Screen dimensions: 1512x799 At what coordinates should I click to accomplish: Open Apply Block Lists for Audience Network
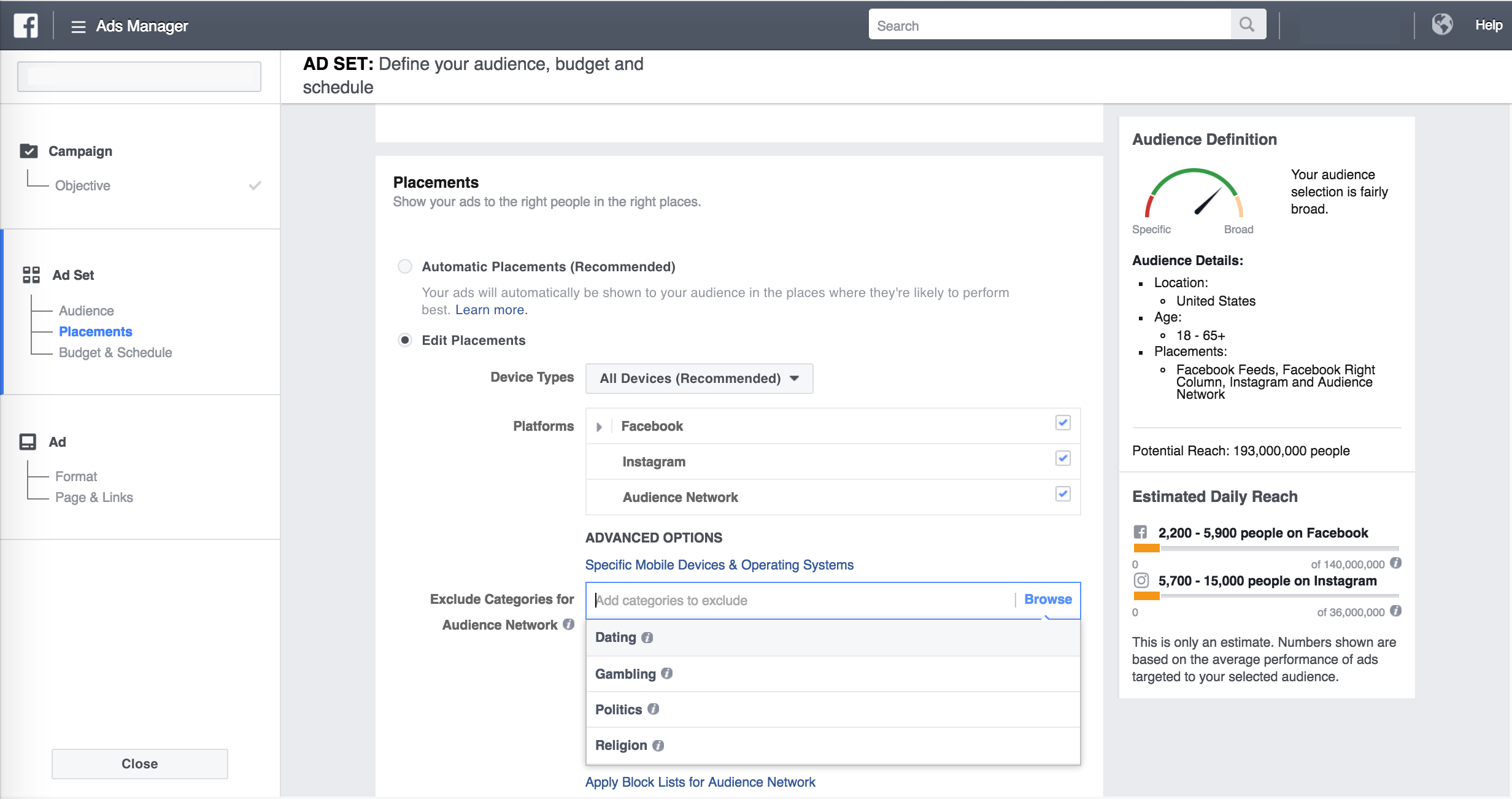(x=700, y=782)
